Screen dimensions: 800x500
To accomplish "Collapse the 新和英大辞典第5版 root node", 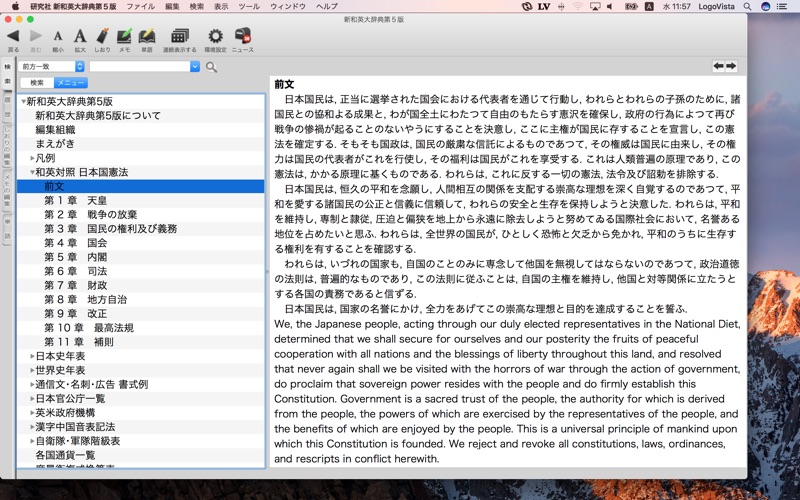I will (x=23, y=102).
